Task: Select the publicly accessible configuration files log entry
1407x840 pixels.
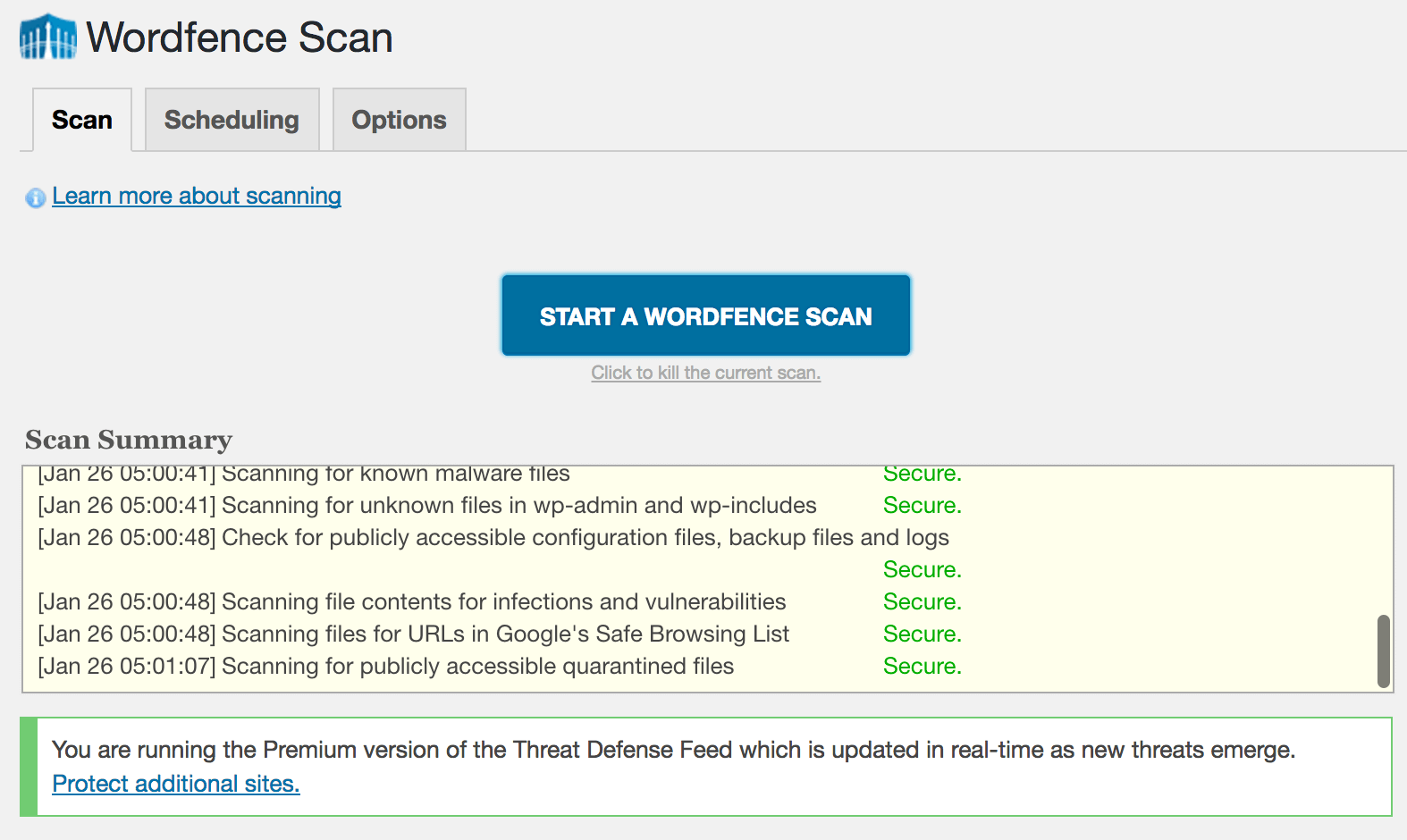Action: click(x=493, y=538)
